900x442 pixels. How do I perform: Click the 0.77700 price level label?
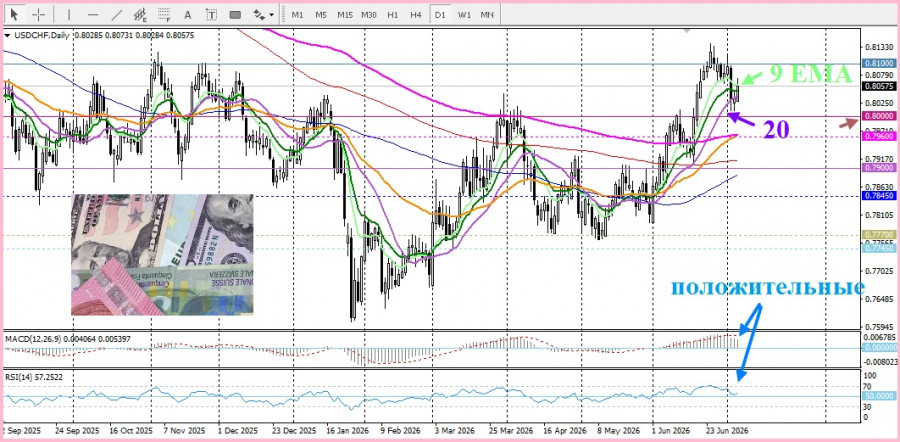tap(879, 235)
